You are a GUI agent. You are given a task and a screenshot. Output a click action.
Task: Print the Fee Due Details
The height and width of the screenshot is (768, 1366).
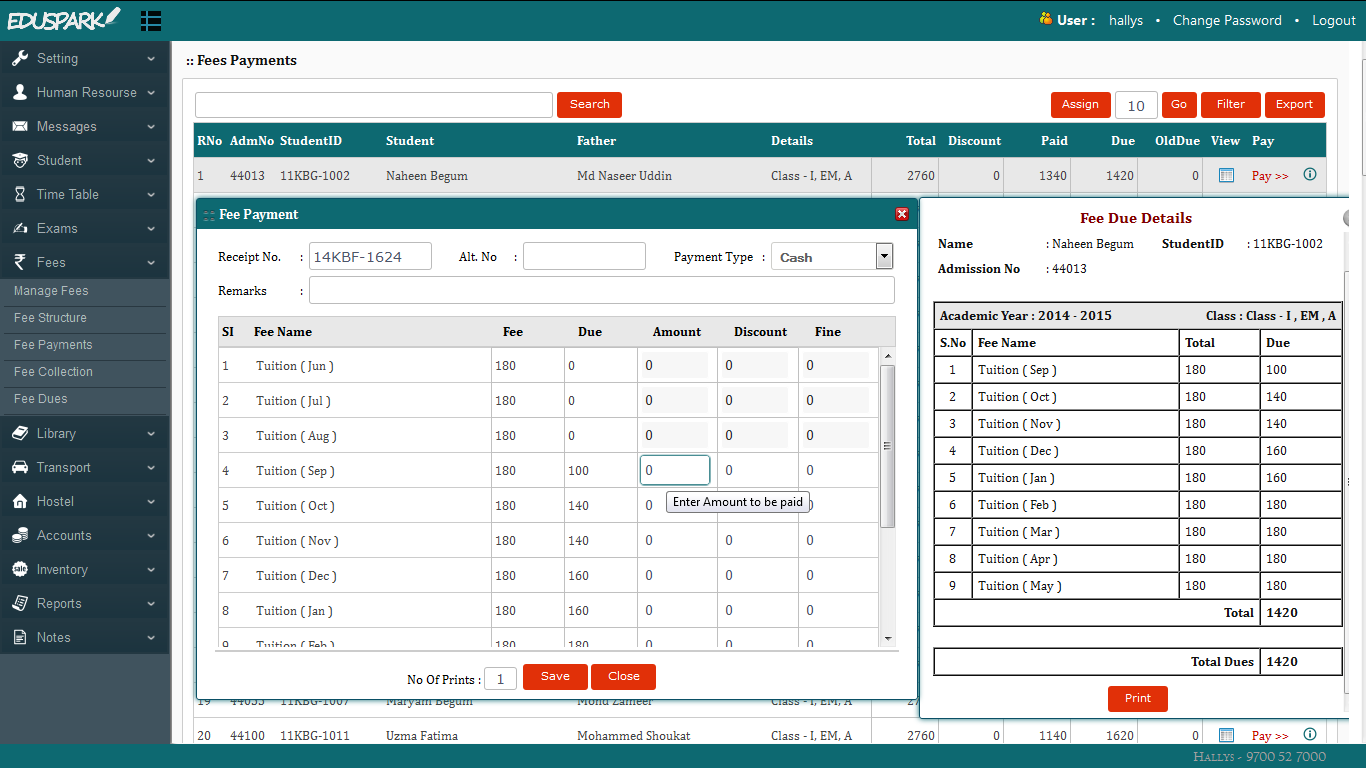pos(1137,699)
